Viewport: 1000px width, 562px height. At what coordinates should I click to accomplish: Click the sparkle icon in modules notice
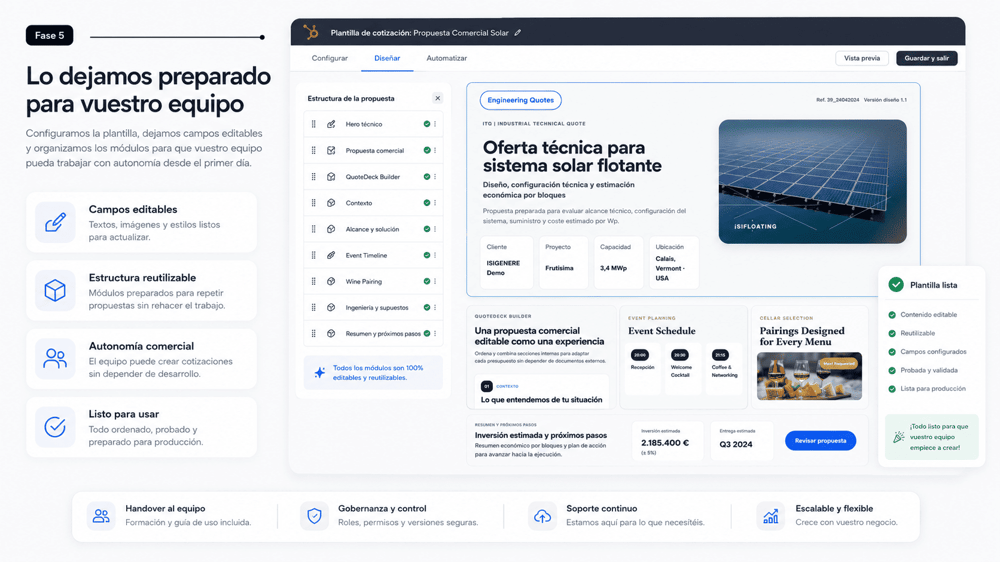320,373
